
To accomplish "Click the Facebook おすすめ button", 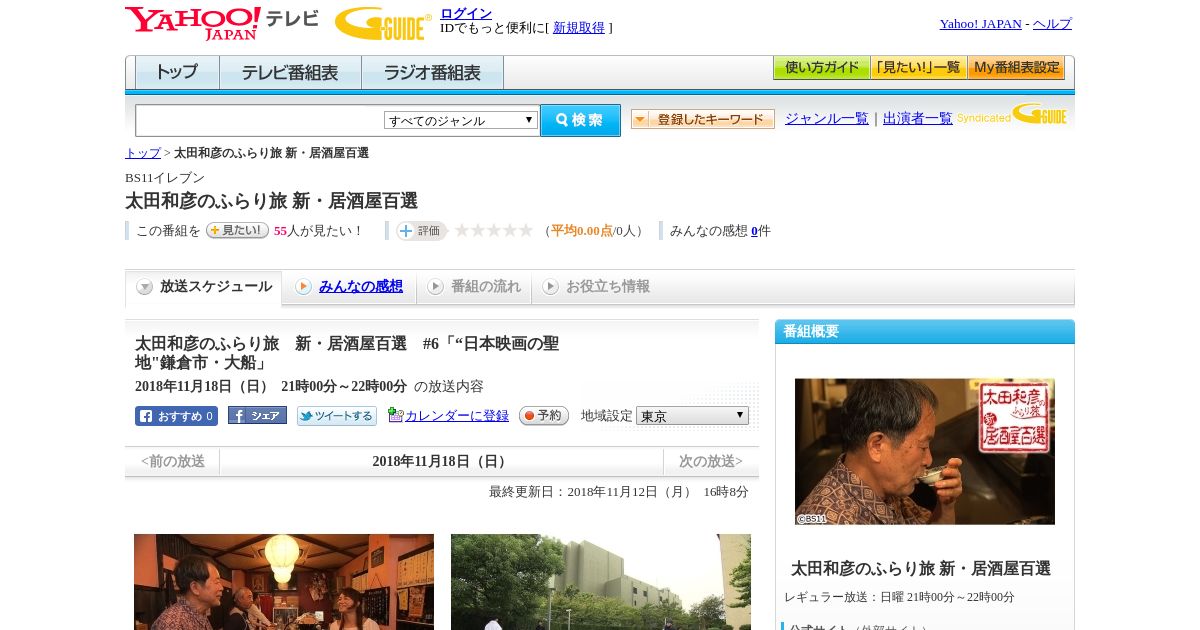I will pyautogui.click(x=176, y=416).
